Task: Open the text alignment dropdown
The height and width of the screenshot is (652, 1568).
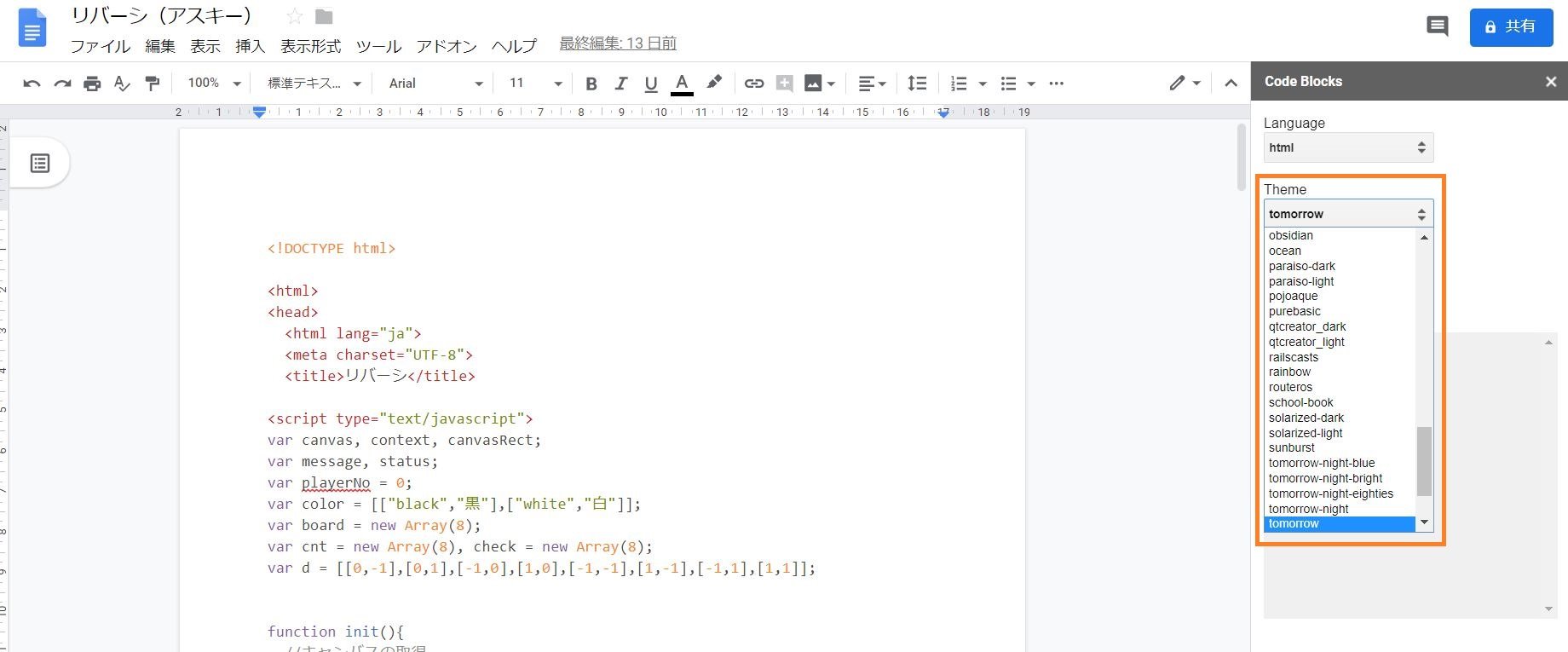Action: pyautogui.click(x=872, y=84)
